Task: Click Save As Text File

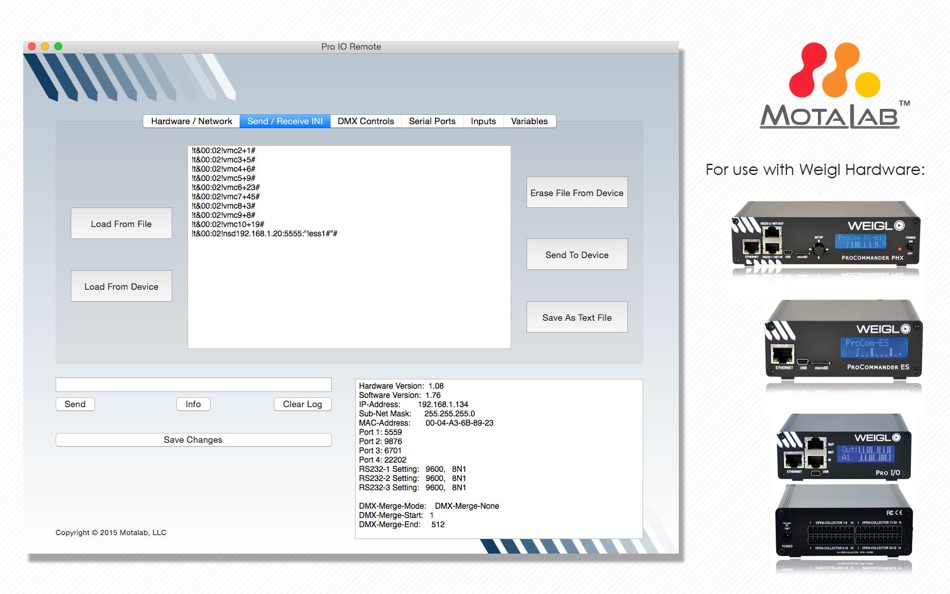Action: pos(577,317)
